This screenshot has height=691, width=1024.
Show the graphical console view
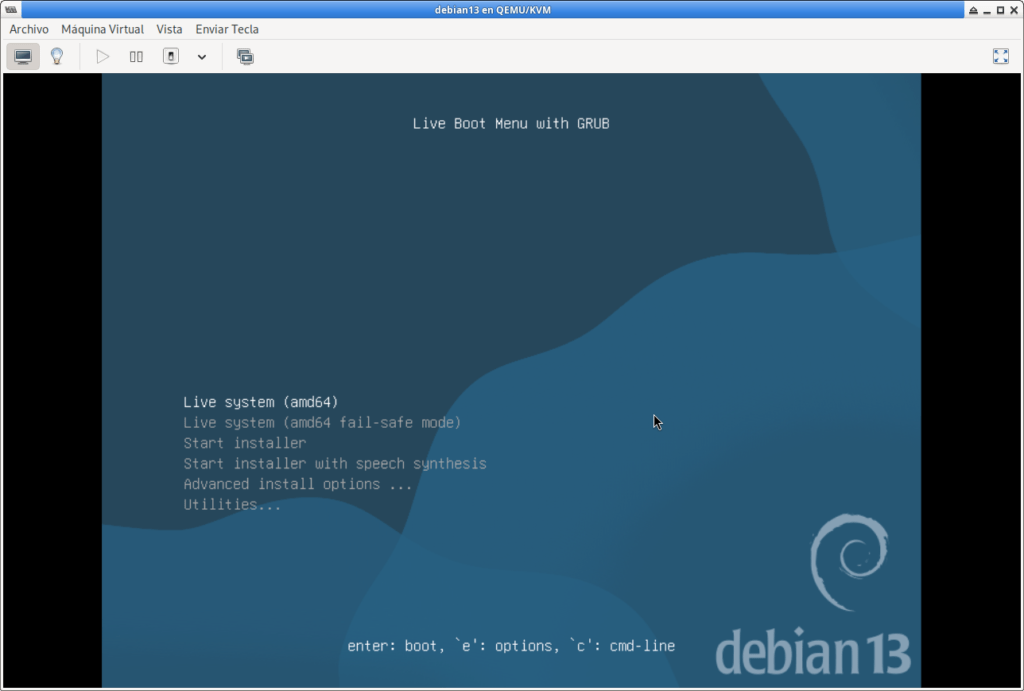23,57
